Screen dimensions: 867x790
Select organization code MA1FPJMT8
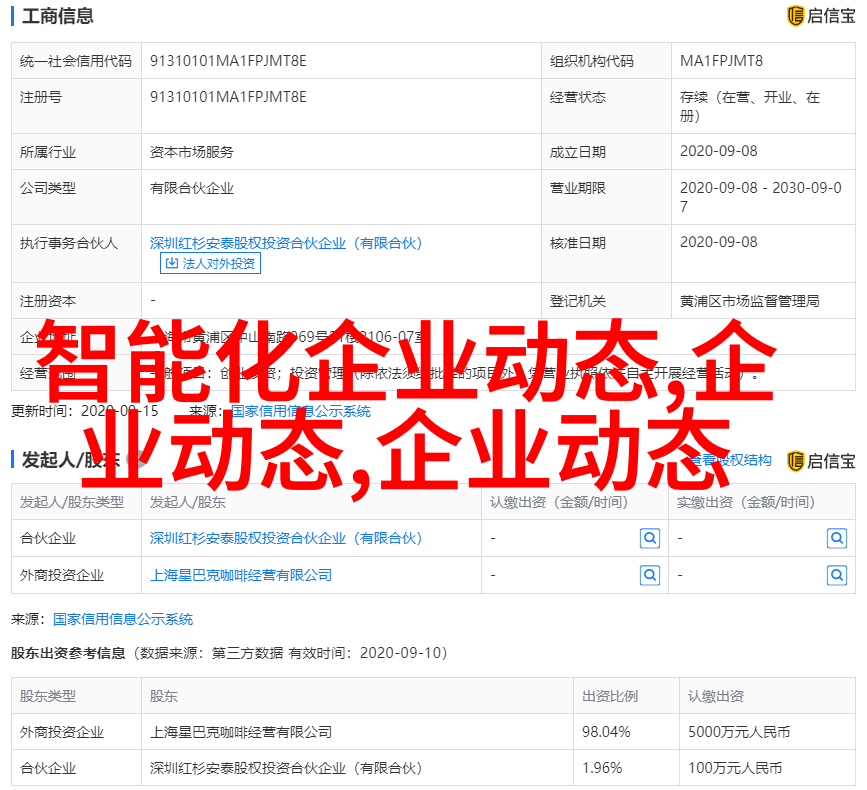[x=721, y=61]
